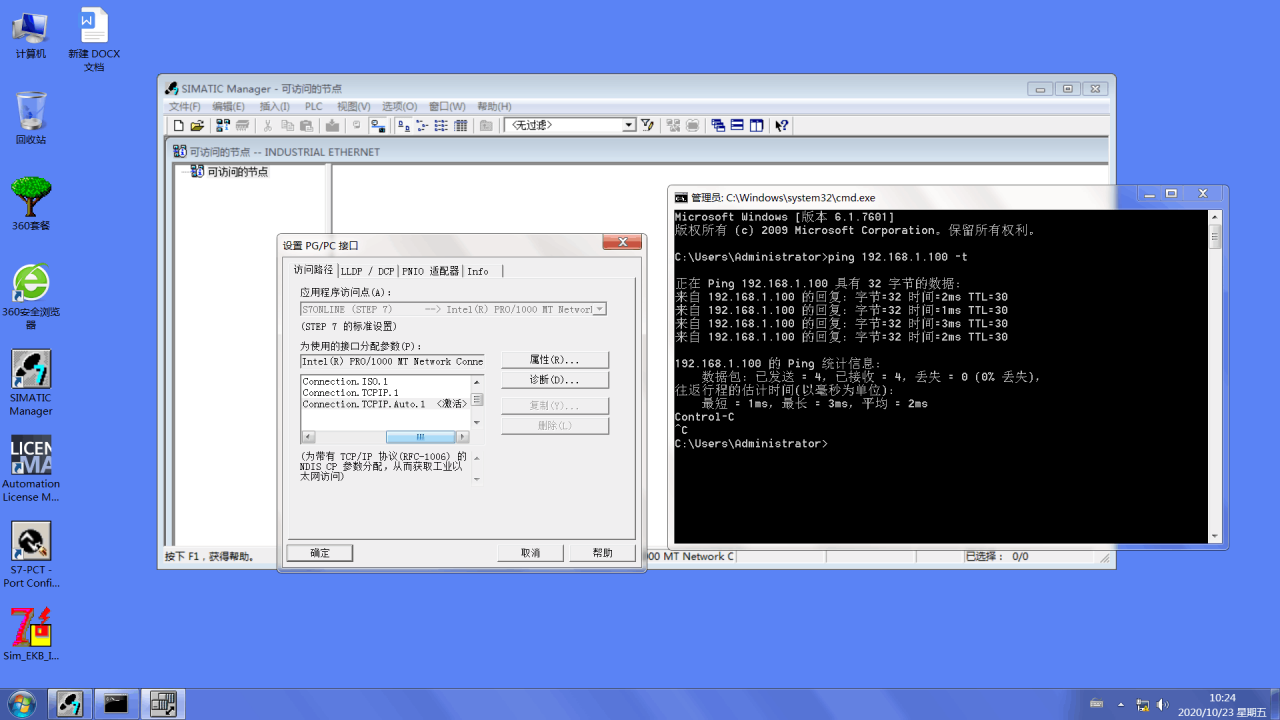Viewport: 1280px width, 720px height.
Task: Click the 确定 button in dialog
Action: (320, 553)
